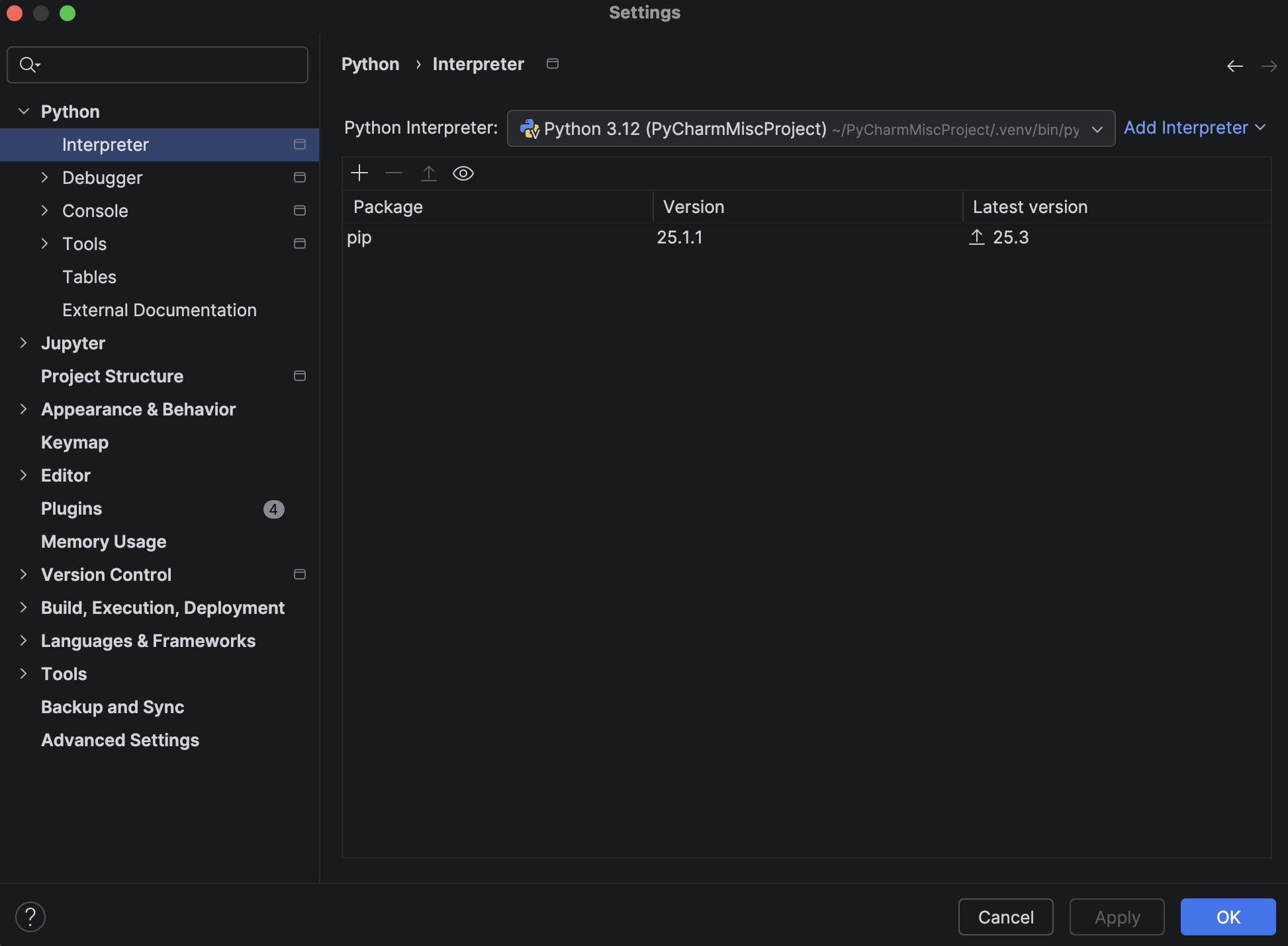1288x946 pixels.
Task: Open help with the question mark icon
Action: [30, 916]
